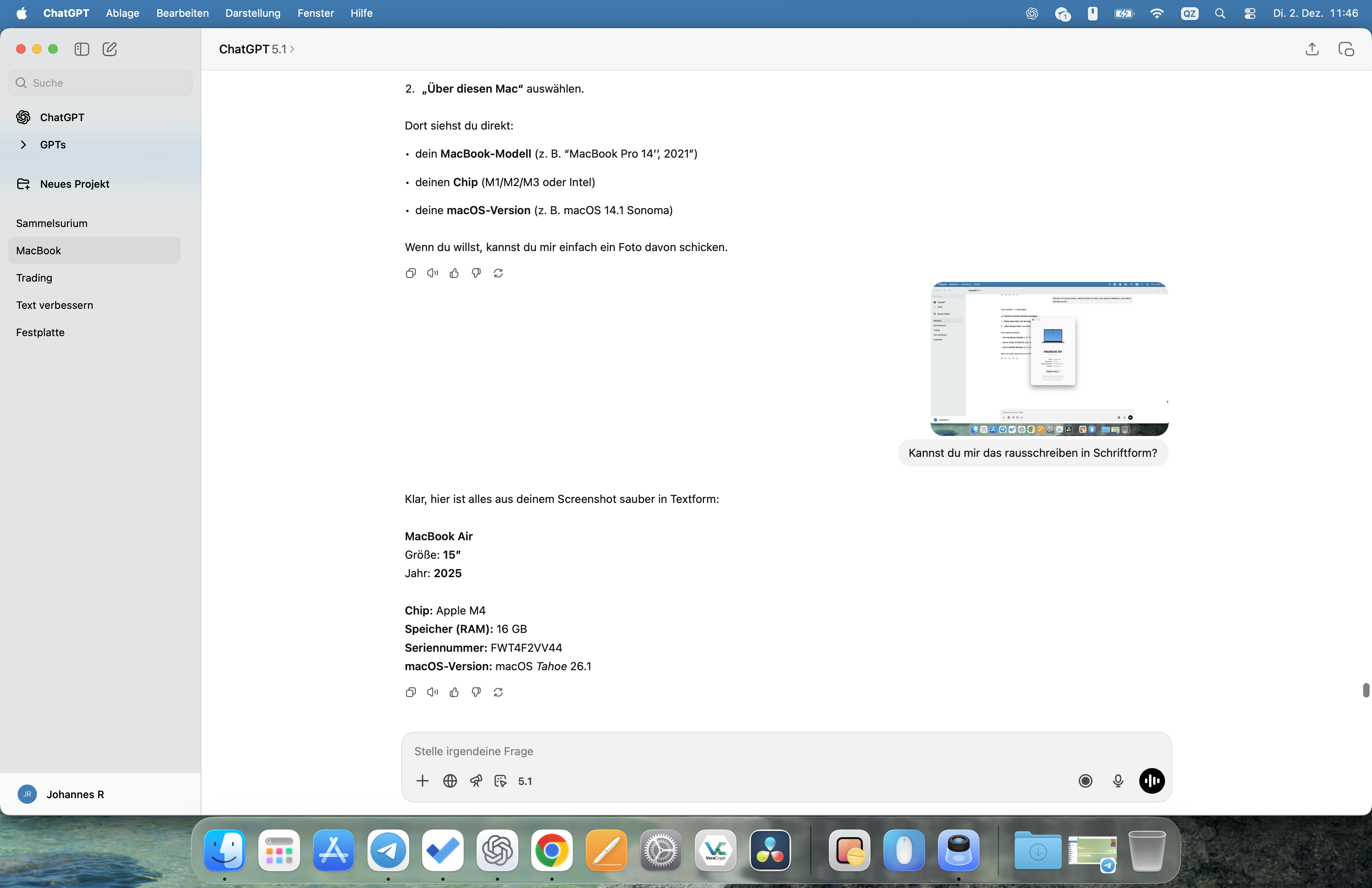Click the microphone dictation icon
This screenshot has height=888, width=1372.
tap(1118, 781)
